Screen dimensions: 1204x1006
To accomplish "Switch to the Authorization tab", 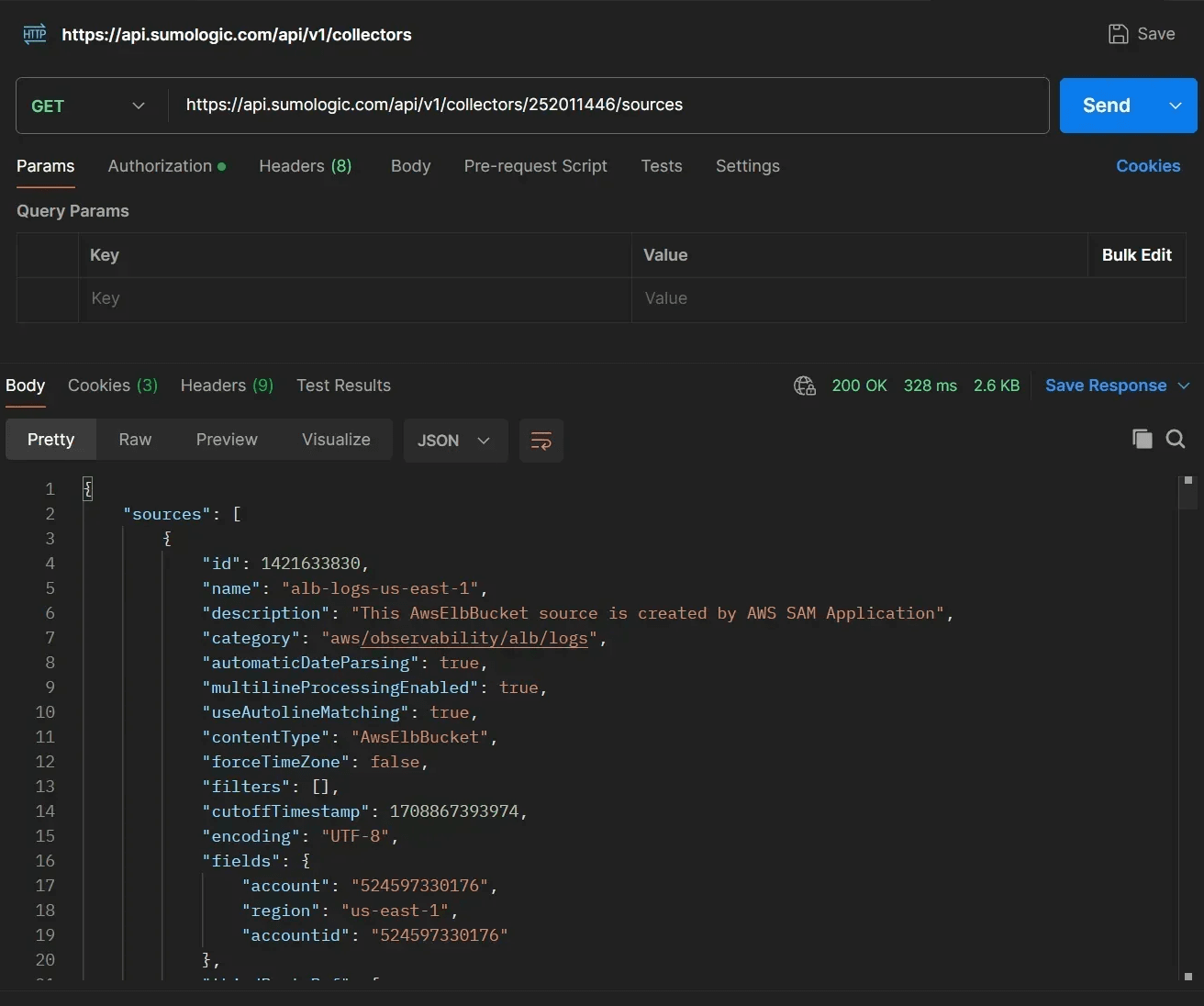I will coord(160,166).
